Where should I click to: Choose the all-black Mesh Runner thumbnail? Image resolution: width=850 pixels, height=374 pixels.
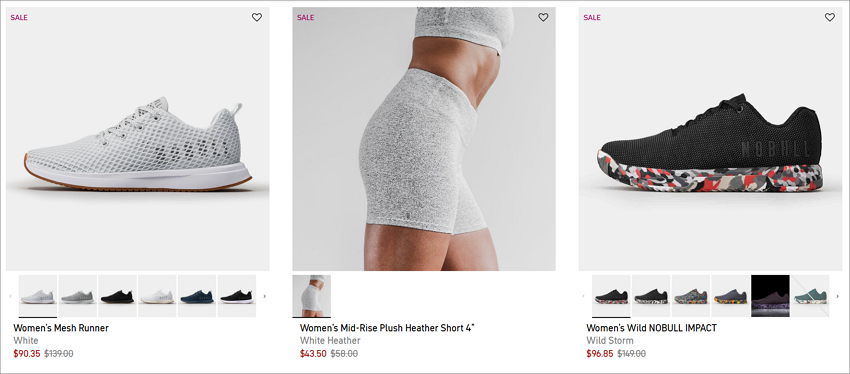tap(117, 296)
